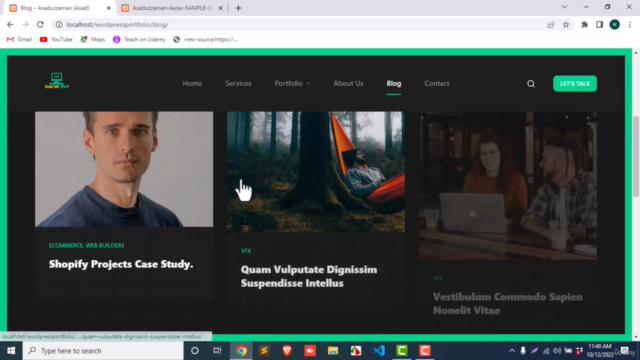This screenshot has height=360, width=640.
Task: Open File Explorer from the taskbar
Action: click(333, 351)
